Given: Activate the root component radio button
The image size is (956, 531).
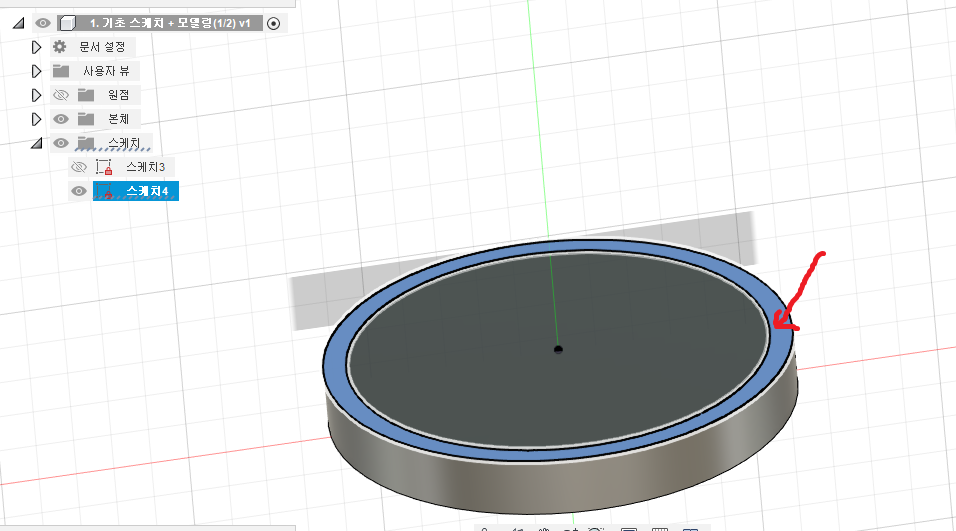Looking at the screenshot, I should point(274,24).
